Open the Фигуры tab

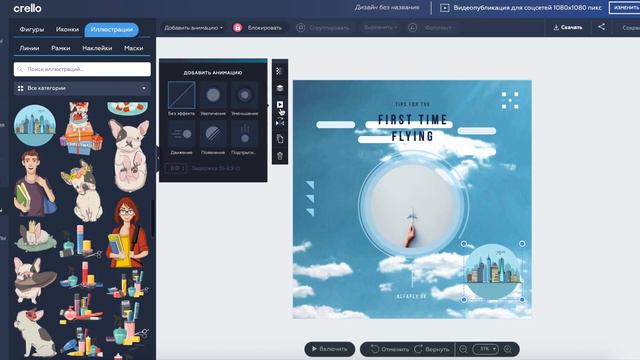point(31,29)
